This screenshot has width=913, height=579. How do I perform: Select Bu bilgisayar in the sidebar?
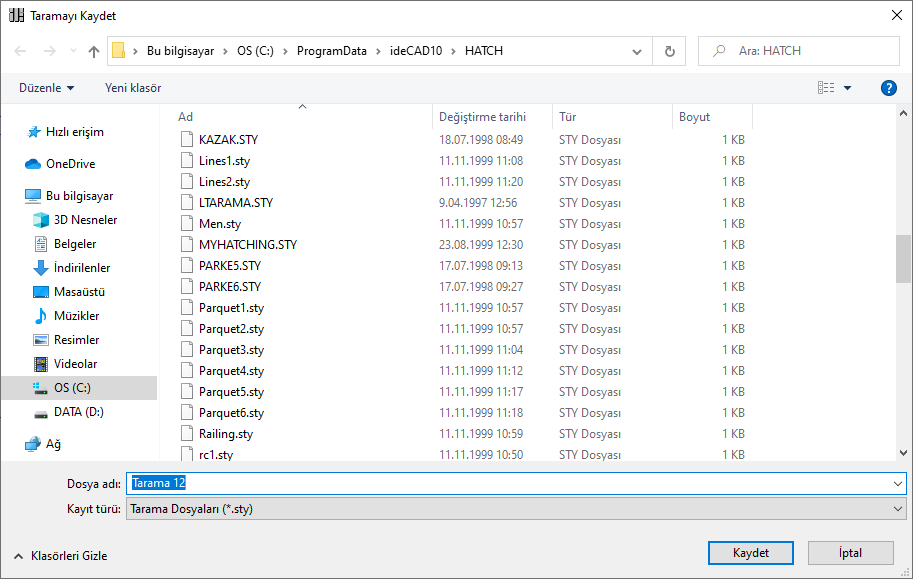coord(79,196)
